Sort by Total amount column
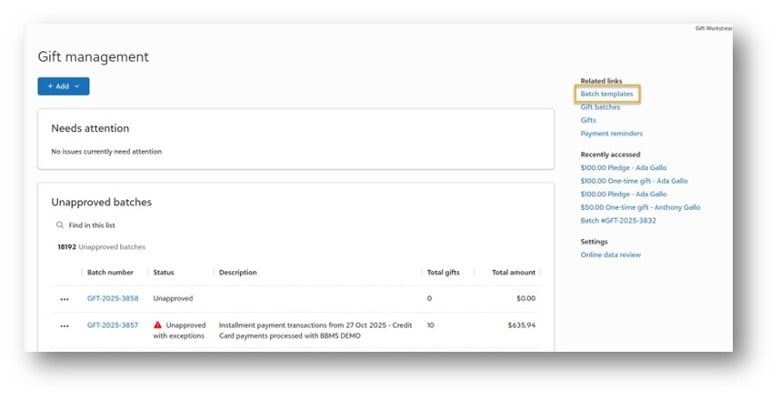 (513, 272)
